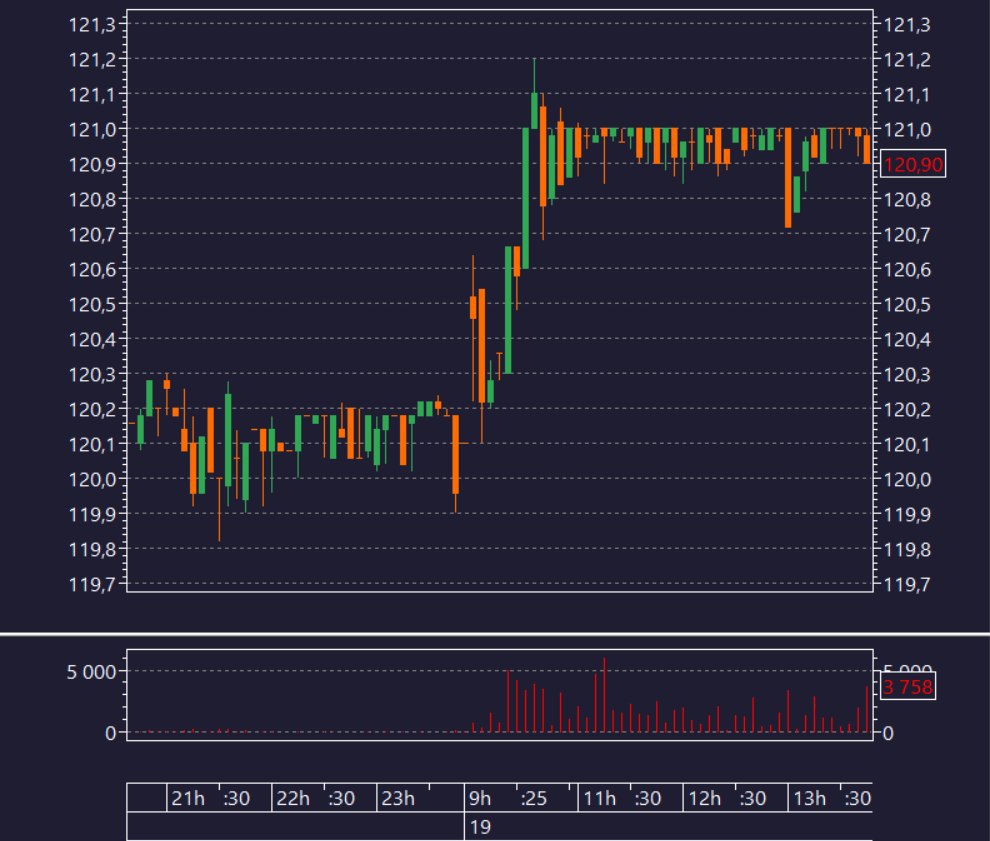Click the left axis 121,0 price label
The width and height of the screenshot is (990, 841).
point(92,129)
